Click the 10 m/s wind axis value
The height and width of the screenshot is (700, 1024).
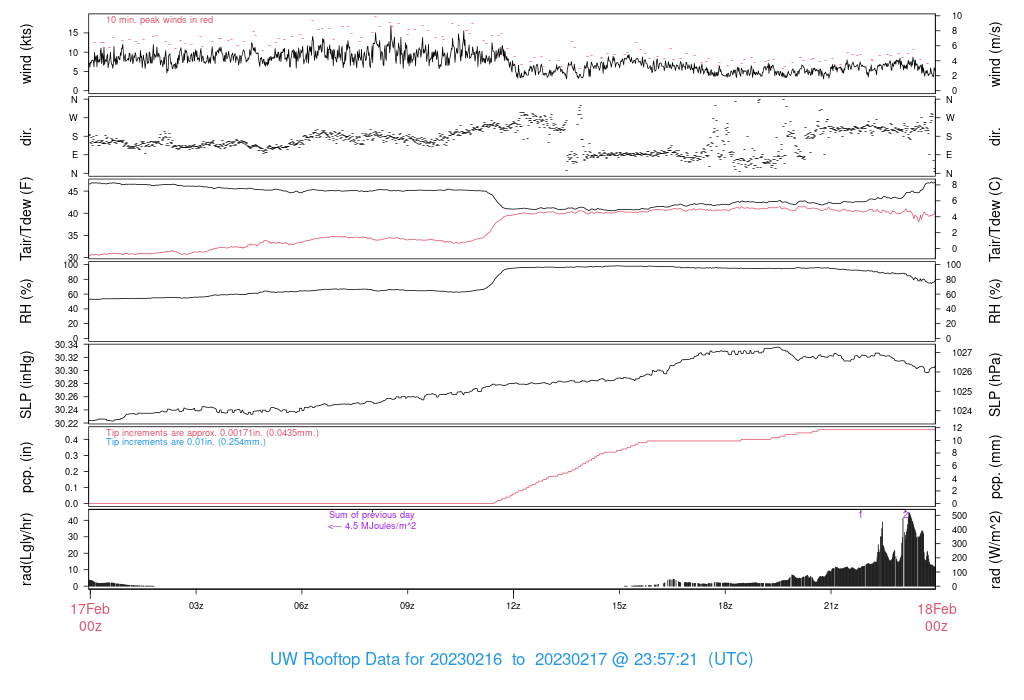click(957, 16)
